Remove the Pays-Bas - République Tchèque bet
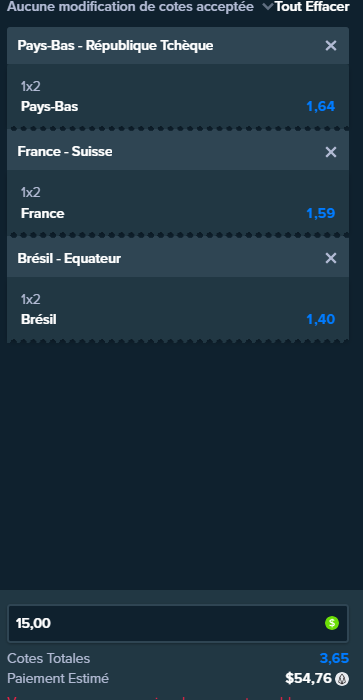 pos(331,46)
